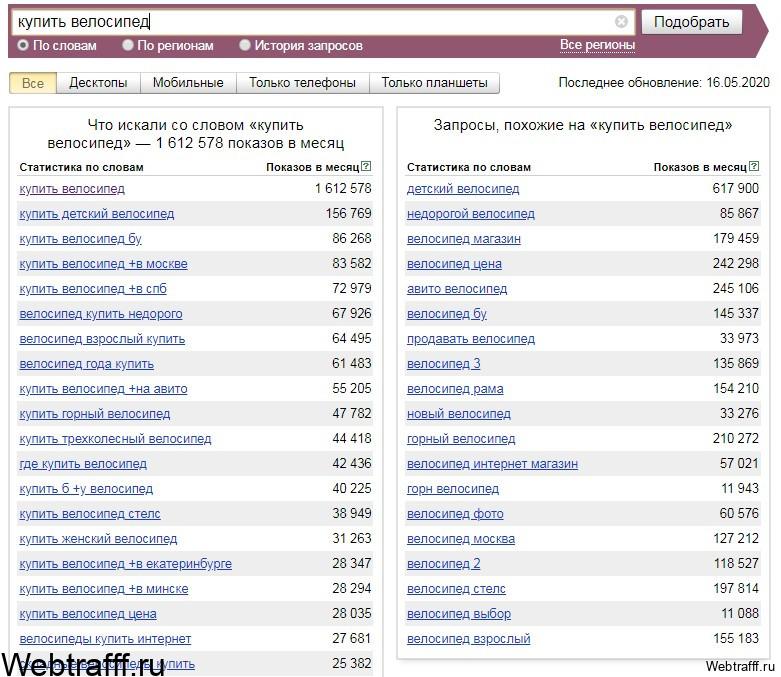Open 'купить велосипед +в спб' link
Image resolution: width=781 pixels, height=677 pixels.
(93, 289)
